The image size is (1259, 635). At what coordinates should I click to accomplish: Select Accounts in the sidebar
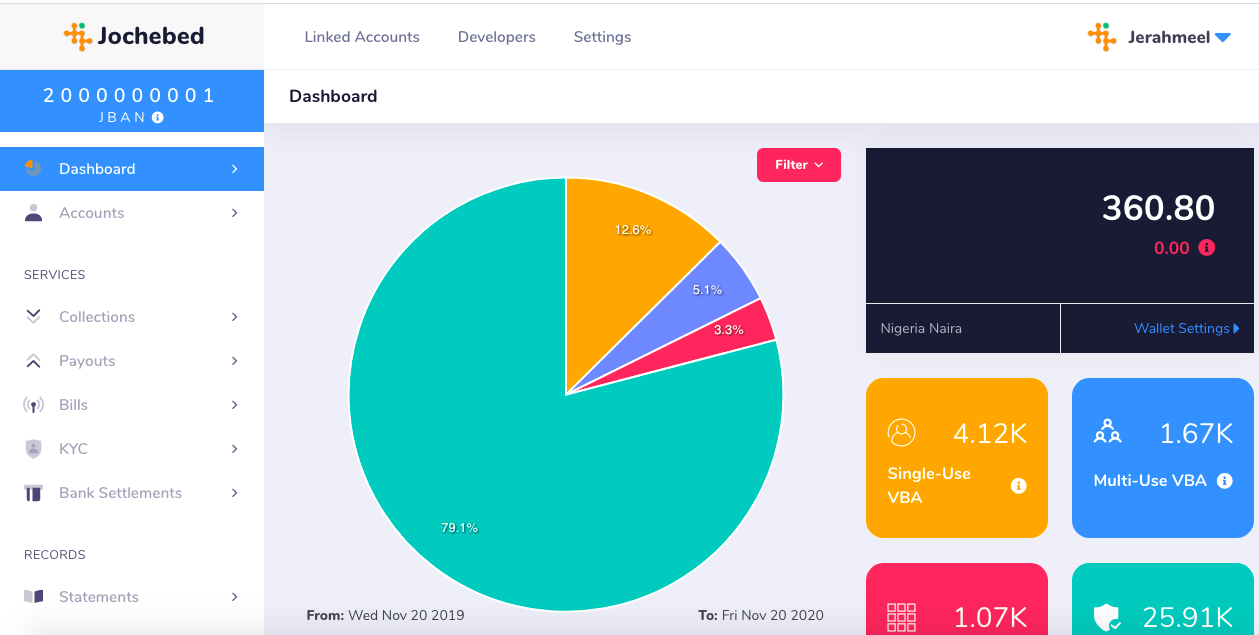click(132, 213)
